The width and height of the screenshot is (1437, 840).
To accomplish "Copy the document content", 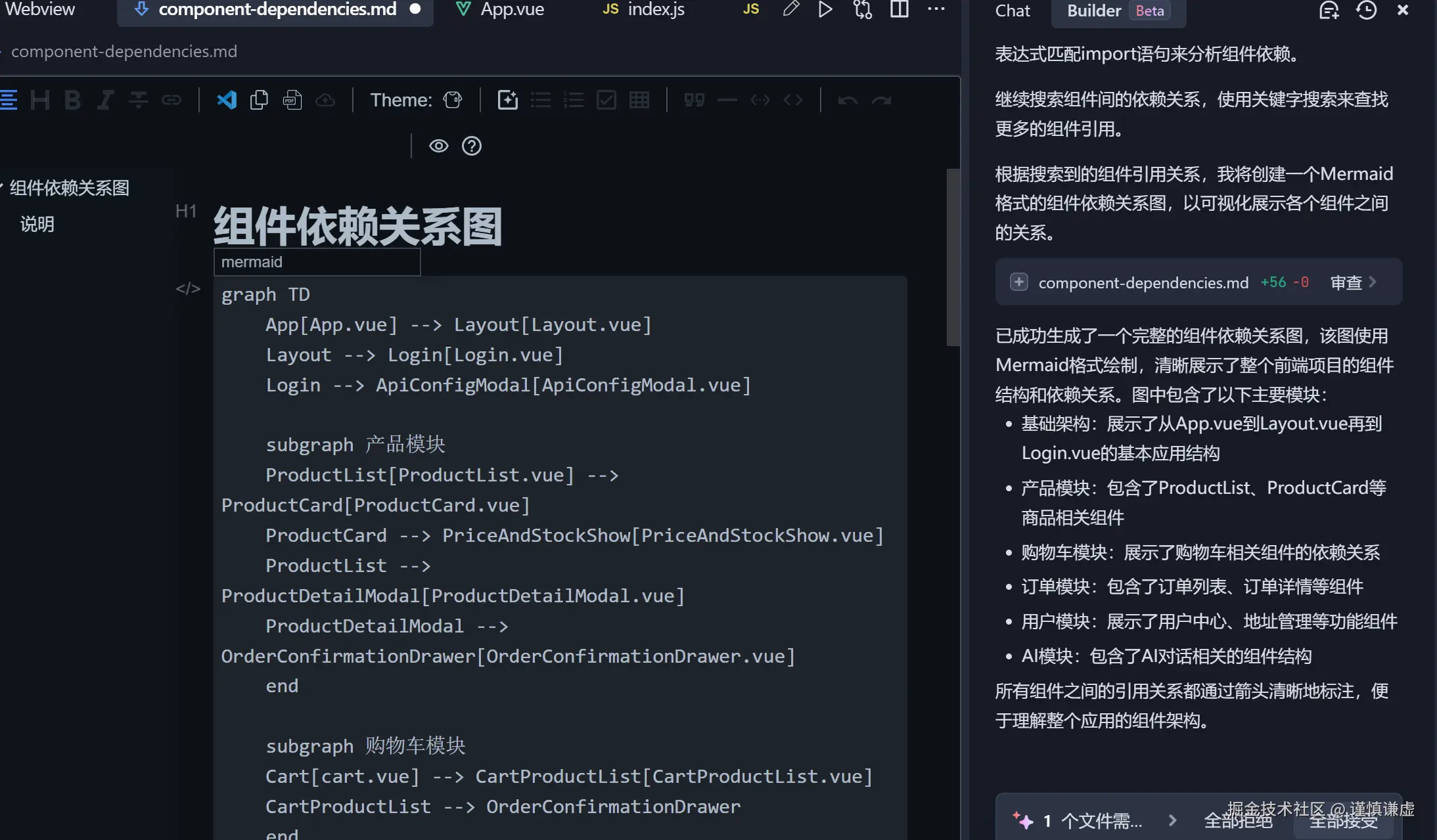I will 259,100.
